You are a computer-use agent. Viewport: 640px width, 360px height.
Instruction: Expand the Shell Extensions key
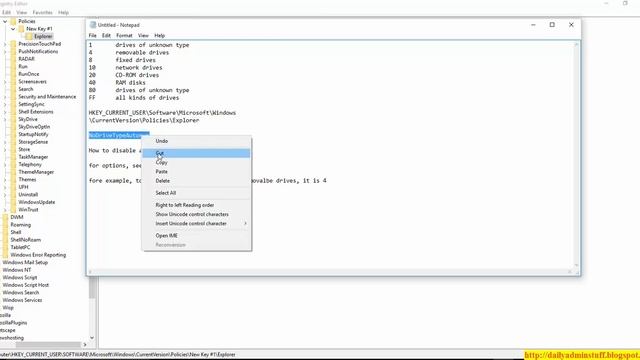[5, 112]
